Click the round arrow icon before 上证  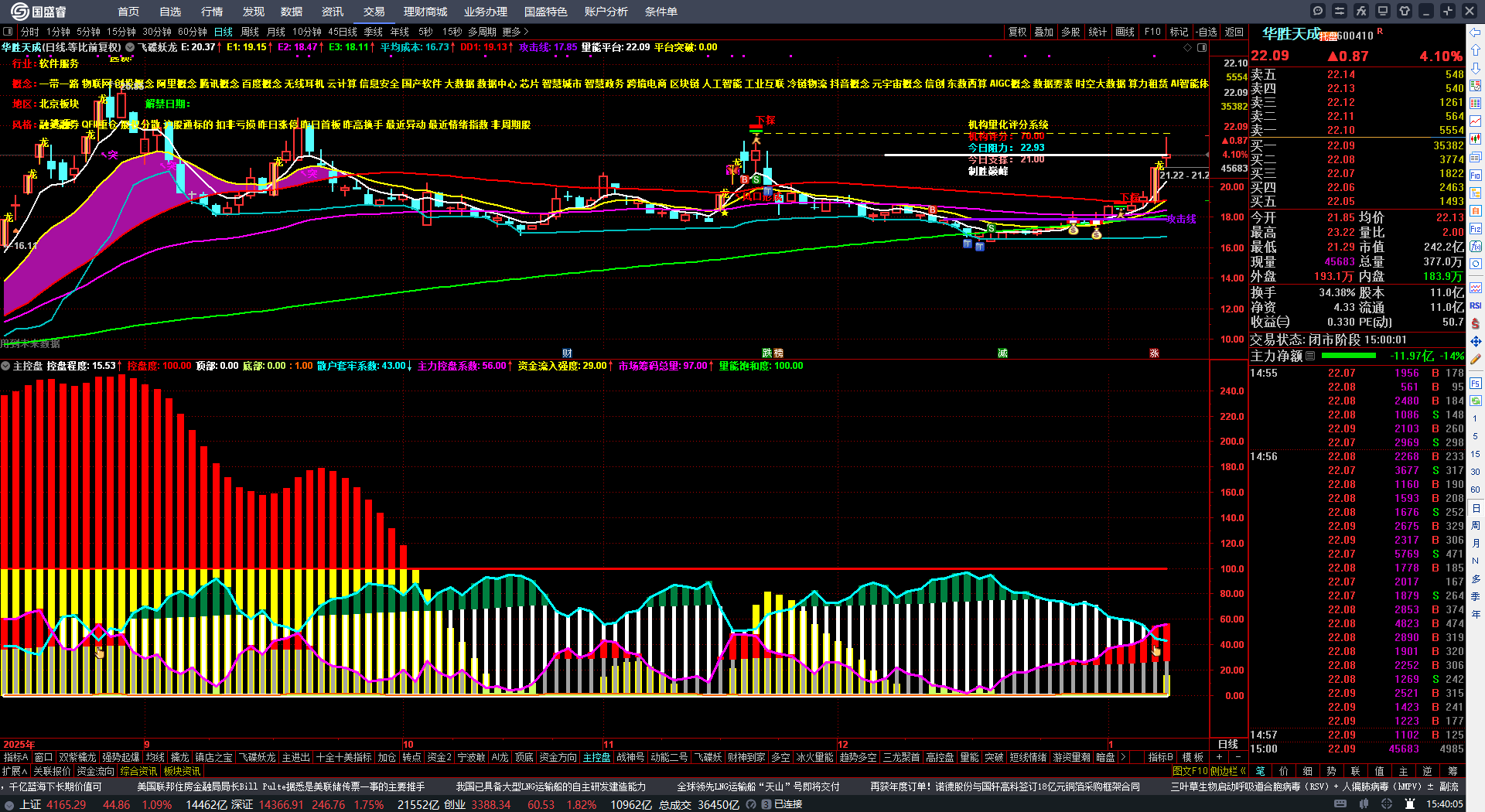(9, 805)
